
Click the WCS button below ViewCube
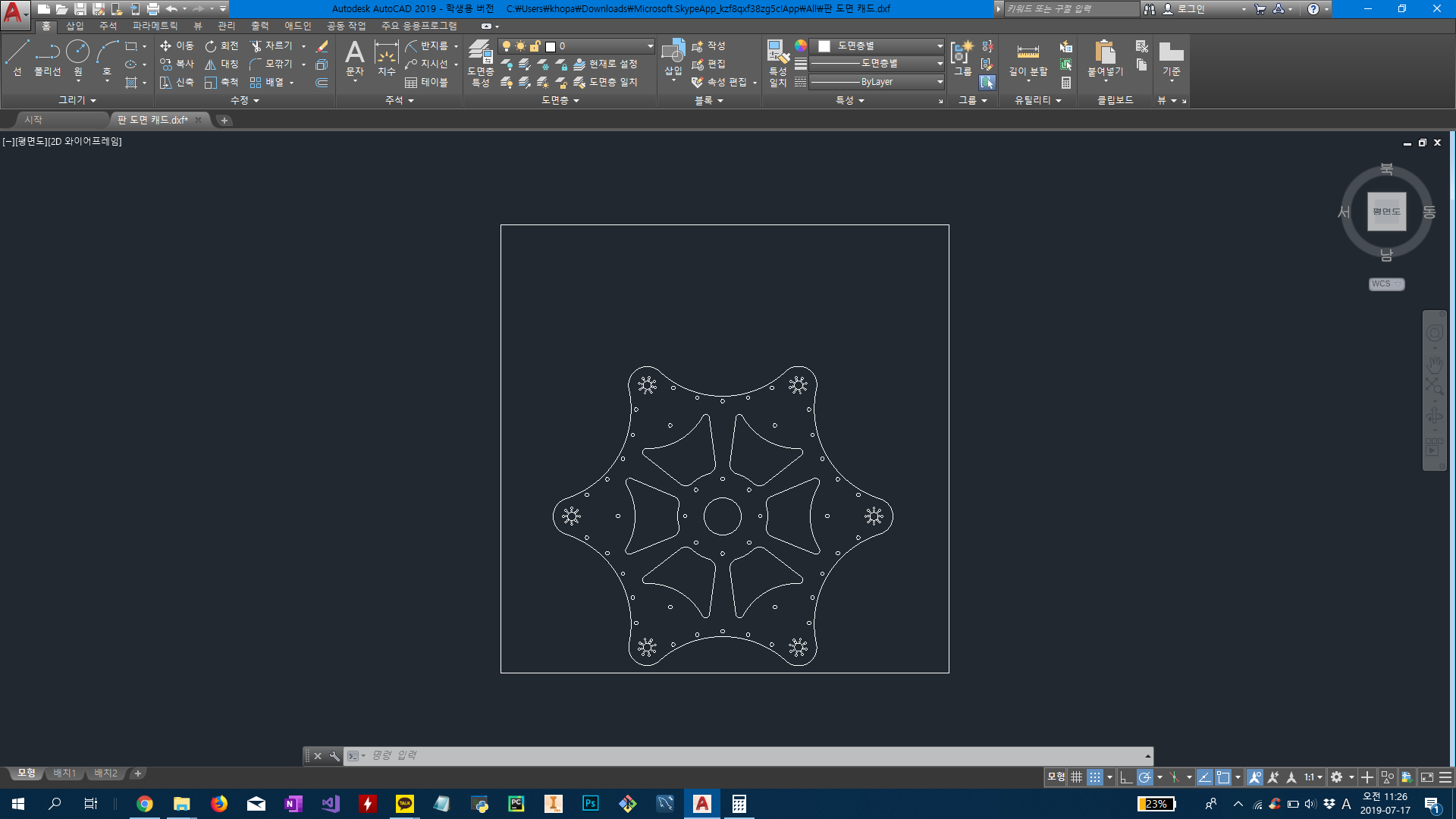1386,284
